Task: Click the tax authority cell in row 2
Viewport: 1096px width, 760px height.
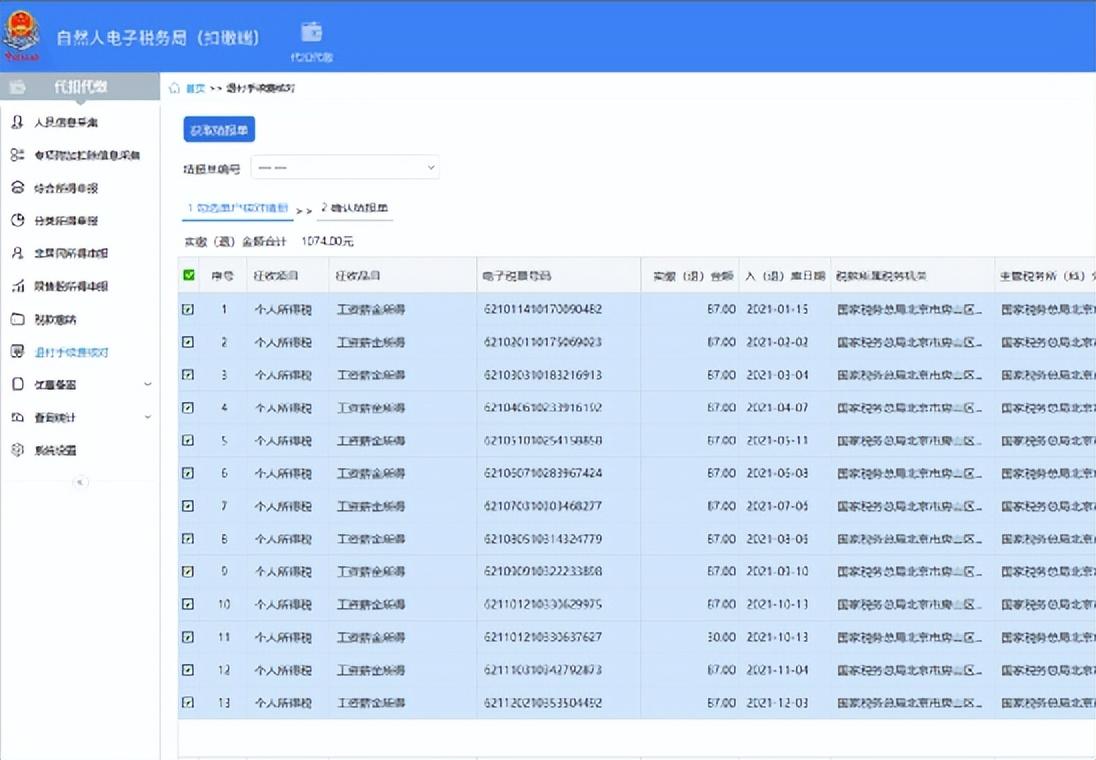Action: pyautogui.click(x=909, y=342)
